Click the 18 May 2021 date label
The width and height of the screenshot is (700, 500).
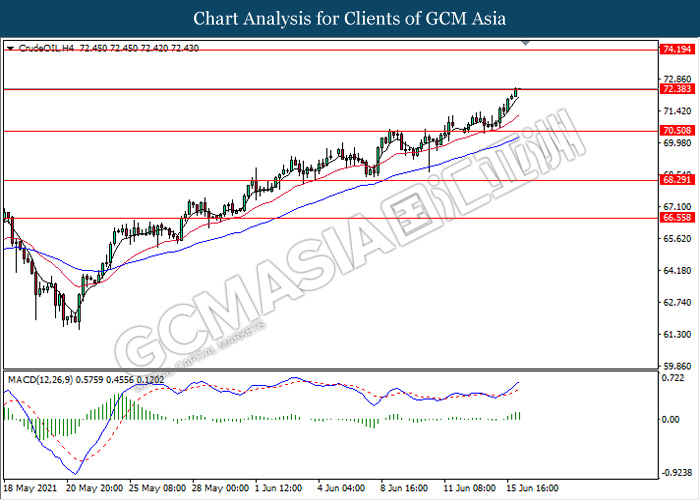point(30,488)
